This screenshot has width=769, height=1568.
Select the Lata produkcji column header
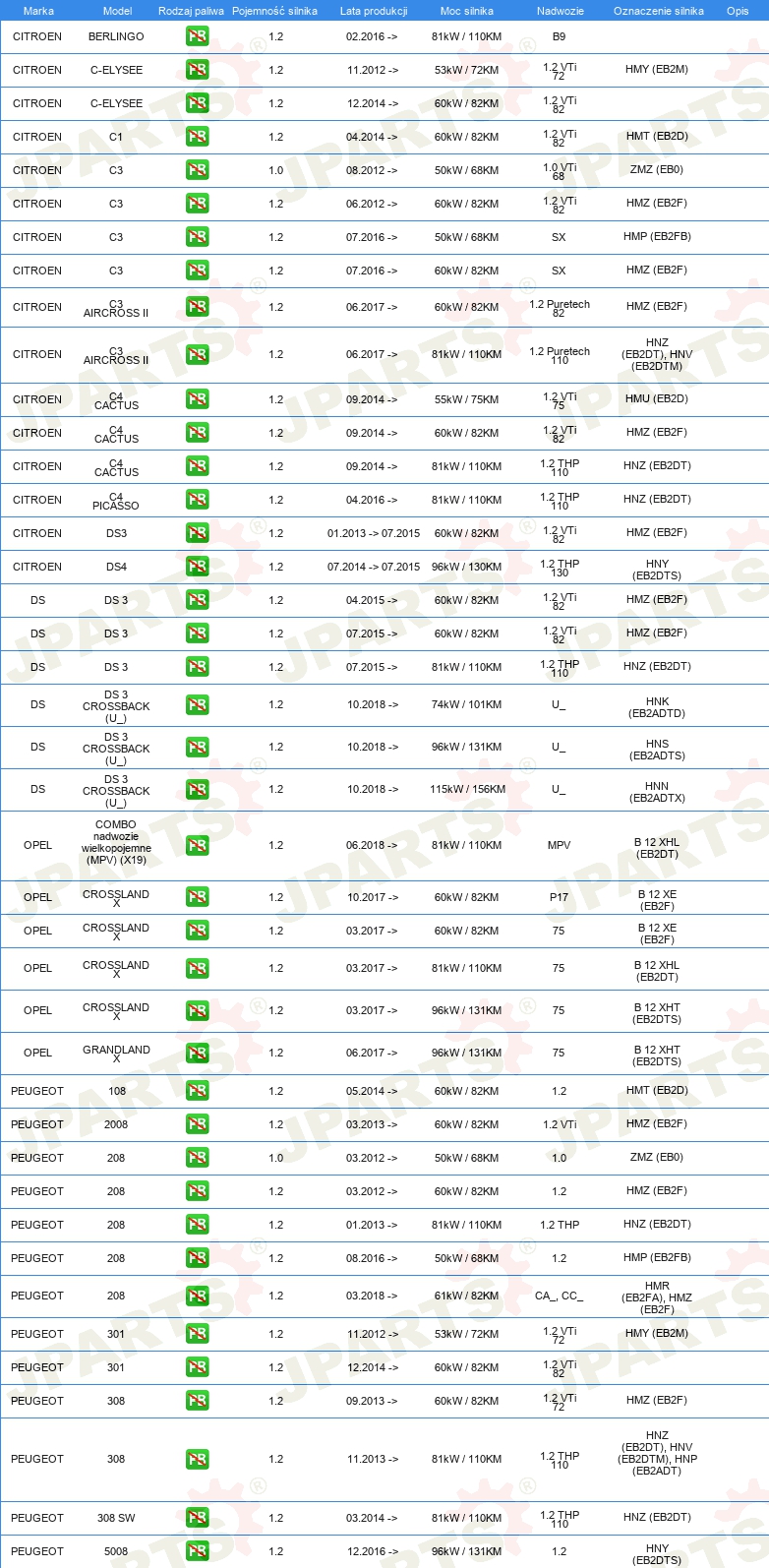pos(374,11)
